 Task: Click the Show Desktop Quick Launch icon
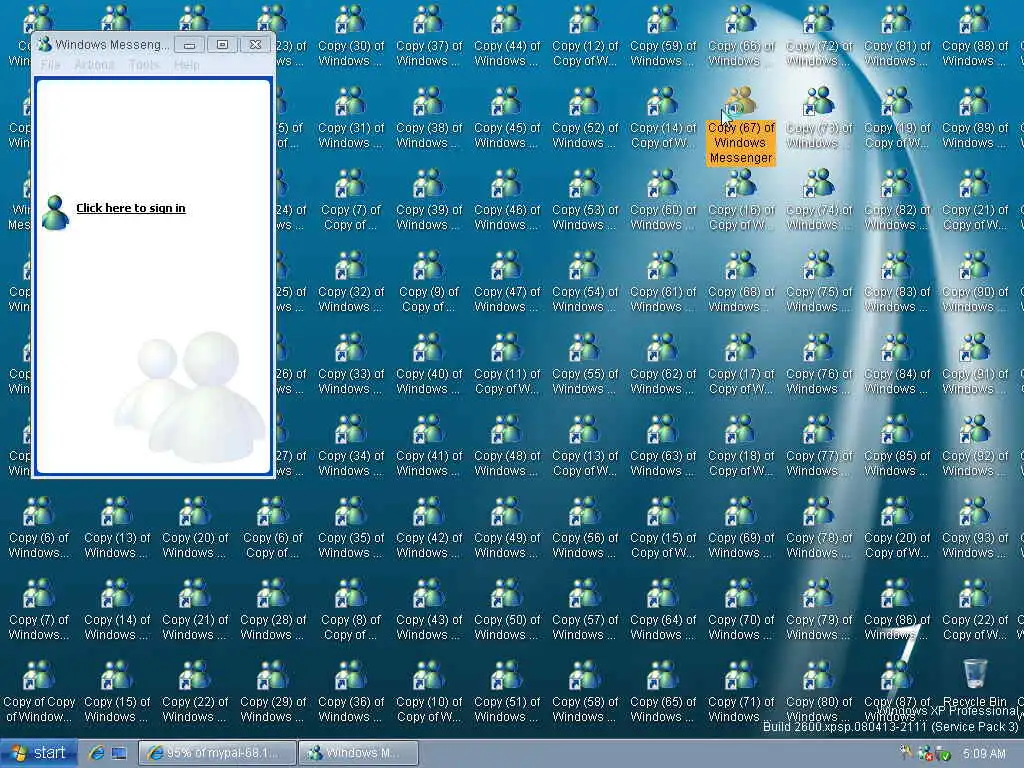point(119,753)
